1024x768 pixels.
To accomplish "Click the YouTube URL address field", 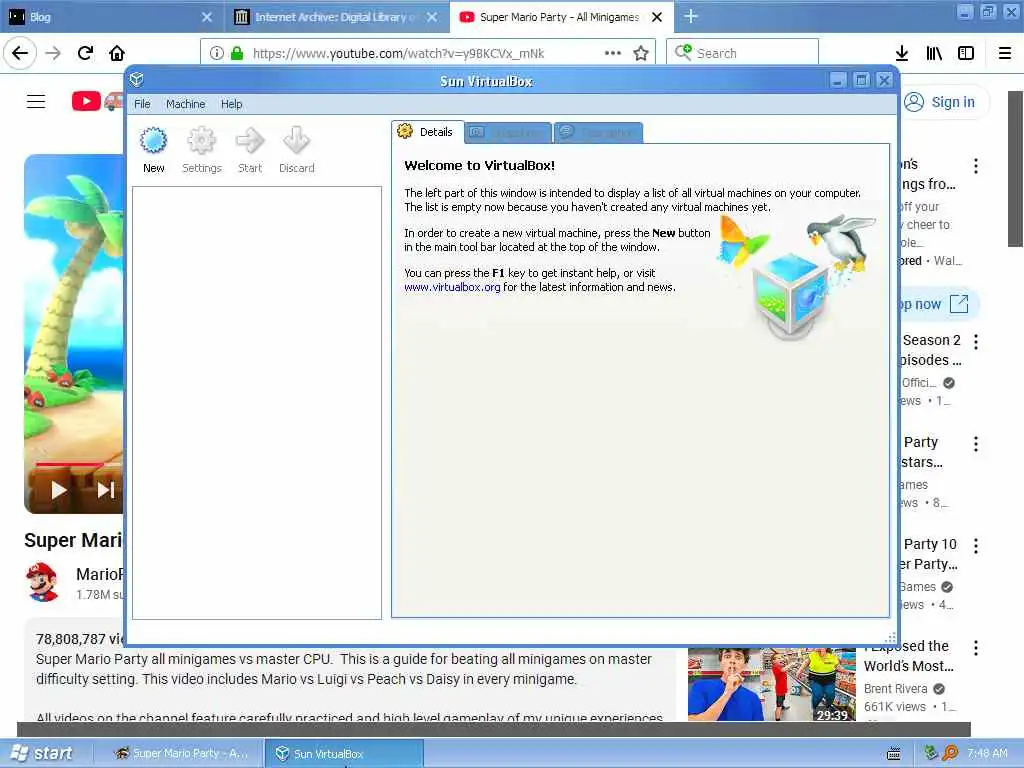I will [x=398, y=54].
